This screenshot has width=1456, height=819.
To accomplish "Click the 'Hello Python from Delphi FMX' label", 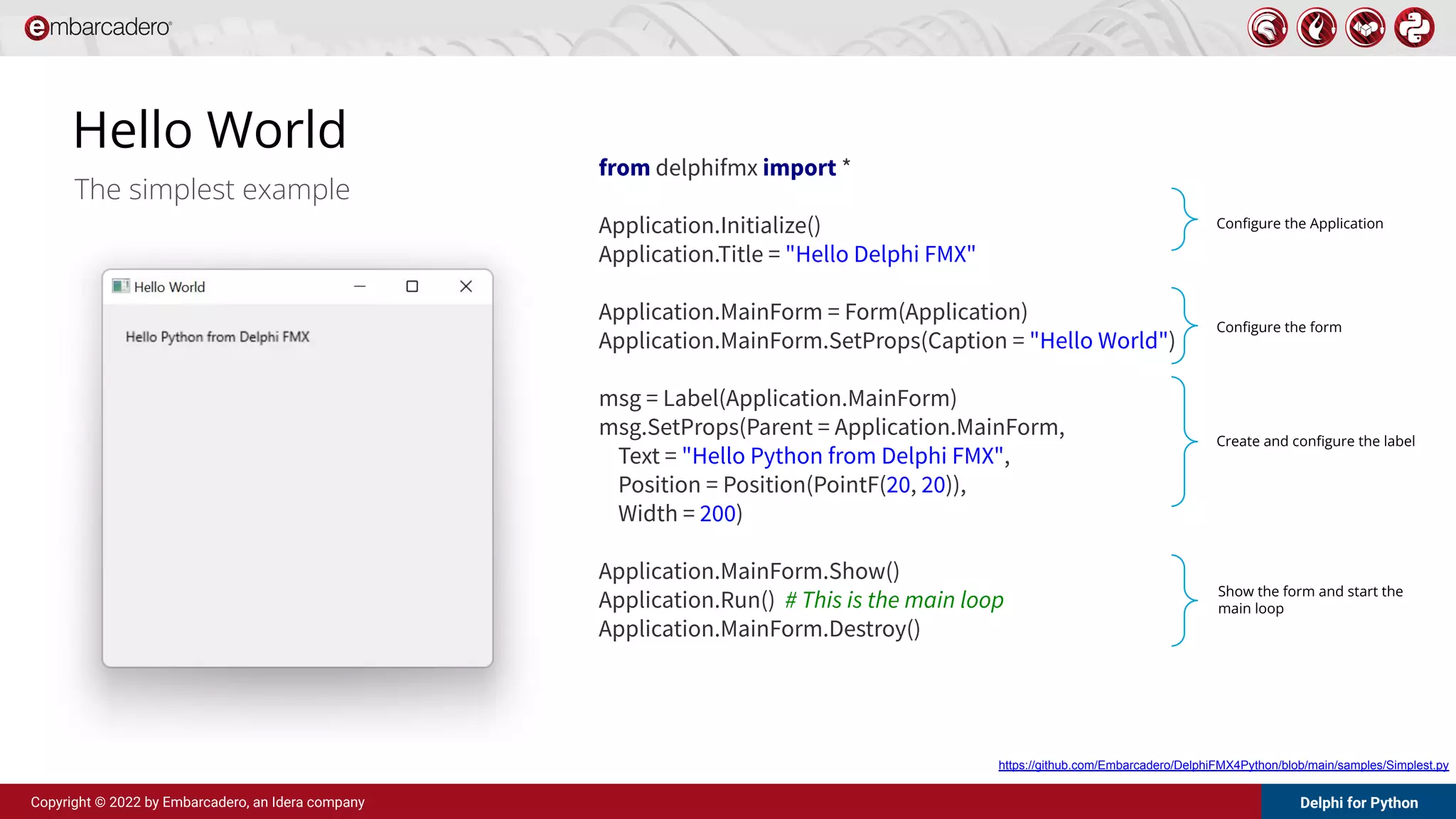I will point(218,337).
